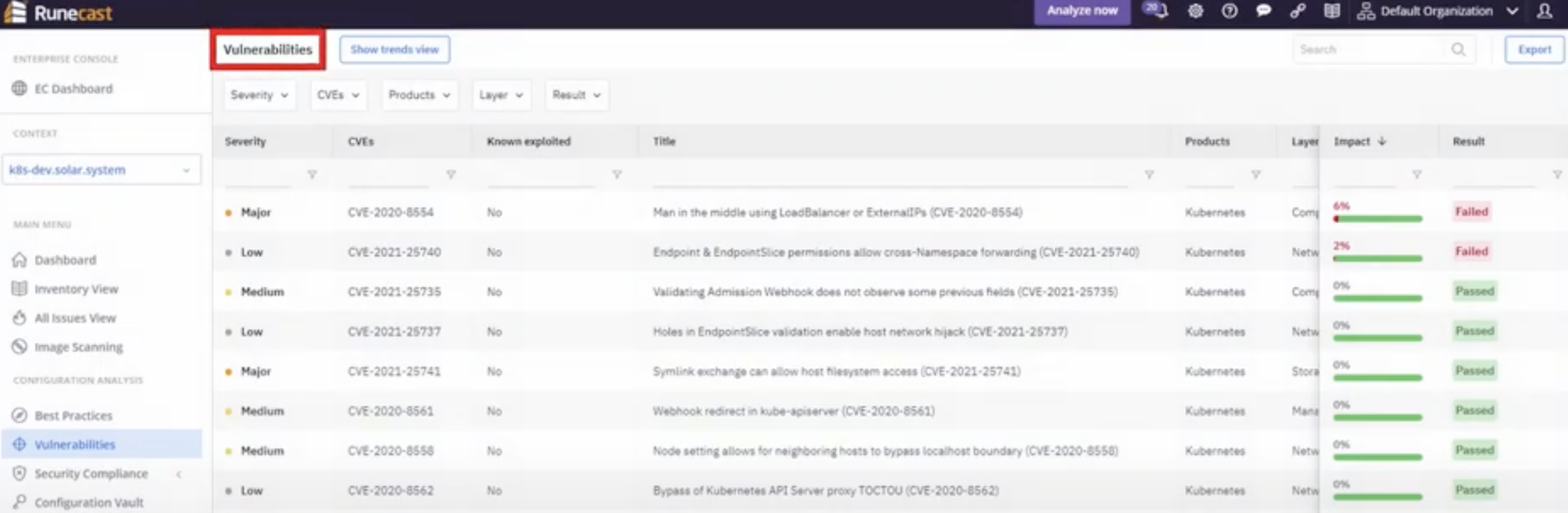The width and height of the screenshot is (1568, 513).
Task: Sort by Known exploited column header
Action: [x=528, y=141]
